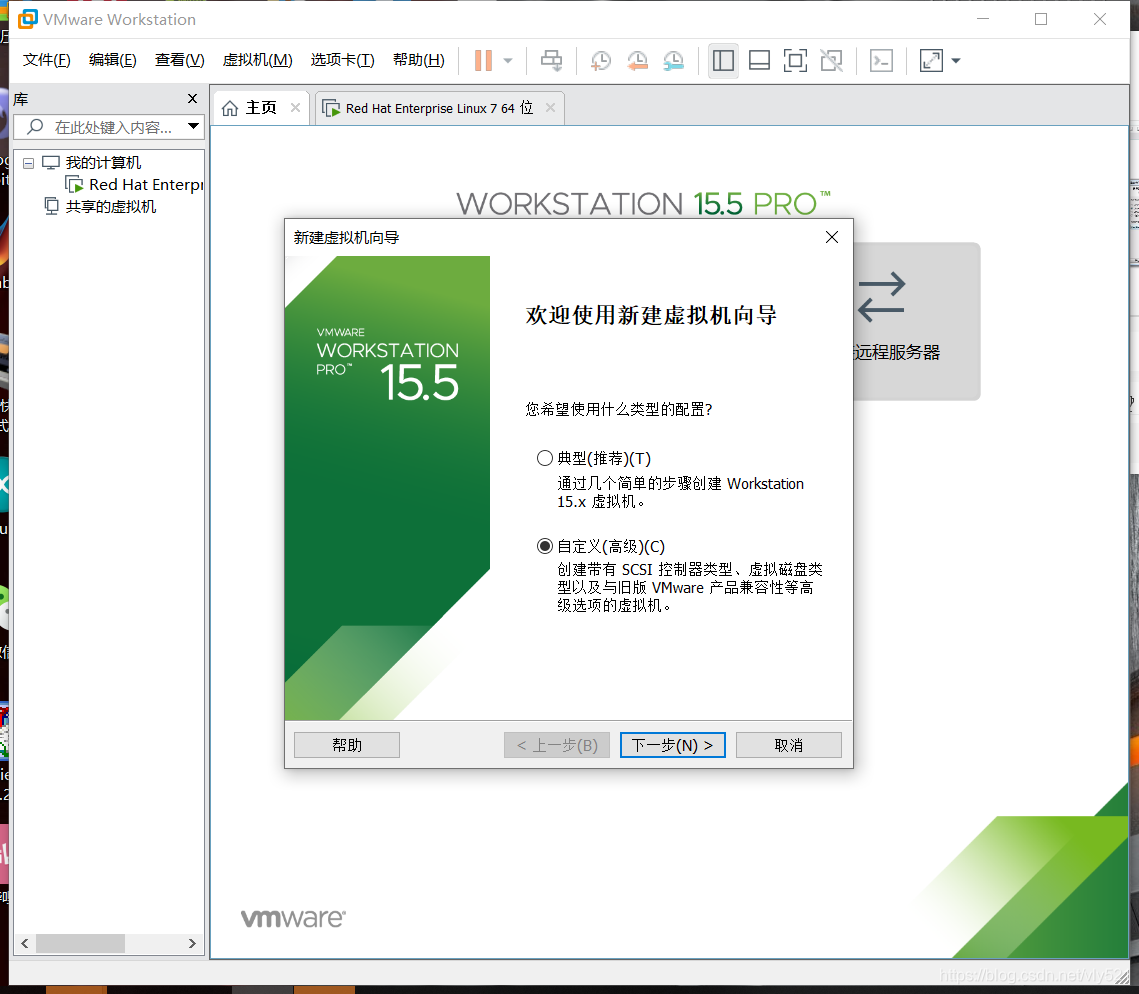Viewport: 1139px width, 994px height.
Task: Toggle the thumbnail bar view icon
Action: pyautogui.click(x=759, y=60)
